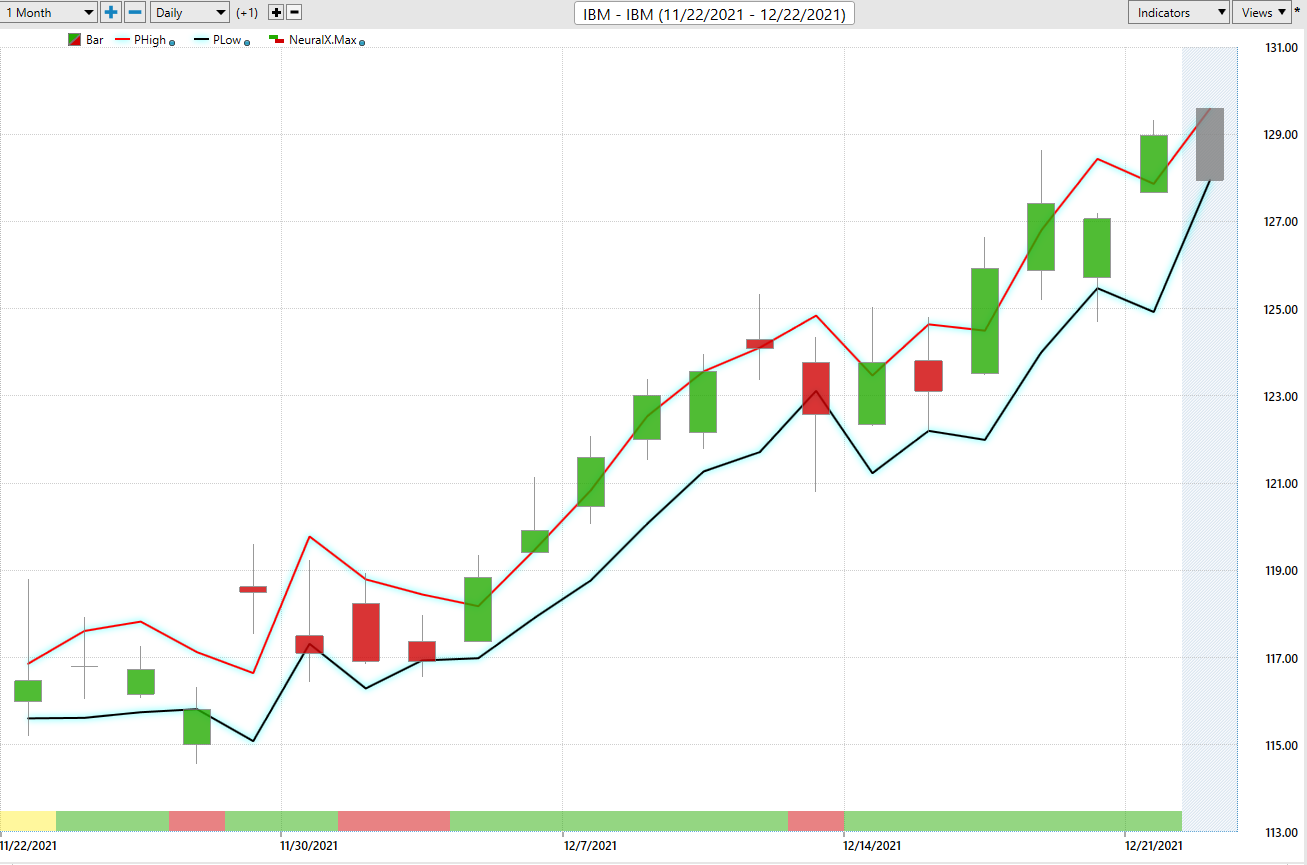This screenshot has width=1307, height=865.
Task: Click the 119.00 price axis label
Action: tap(1281, 571)
